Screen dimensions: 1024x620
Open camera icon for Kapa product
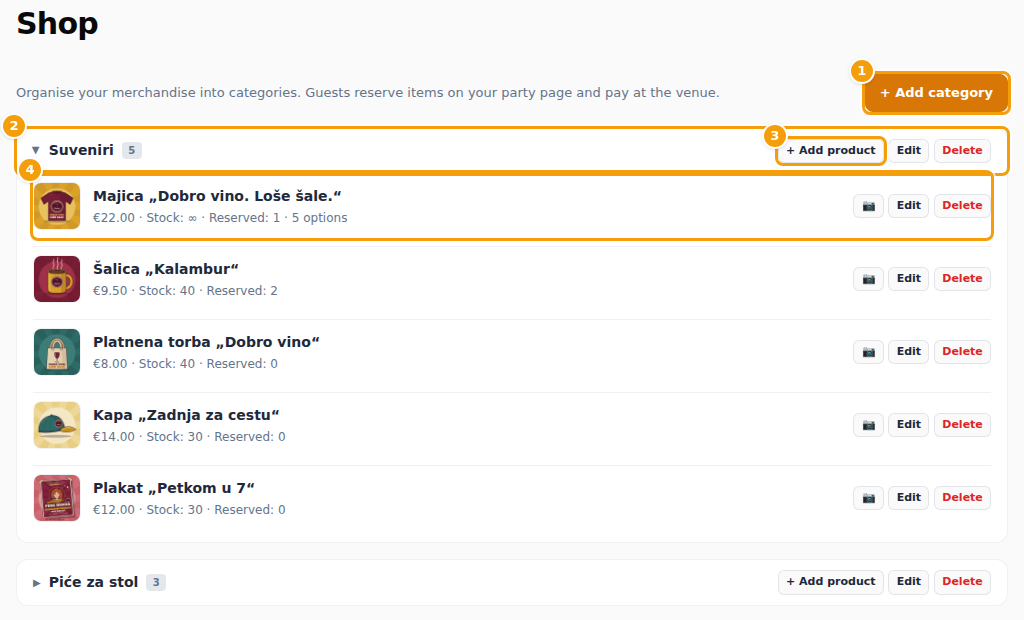[868, 425]
